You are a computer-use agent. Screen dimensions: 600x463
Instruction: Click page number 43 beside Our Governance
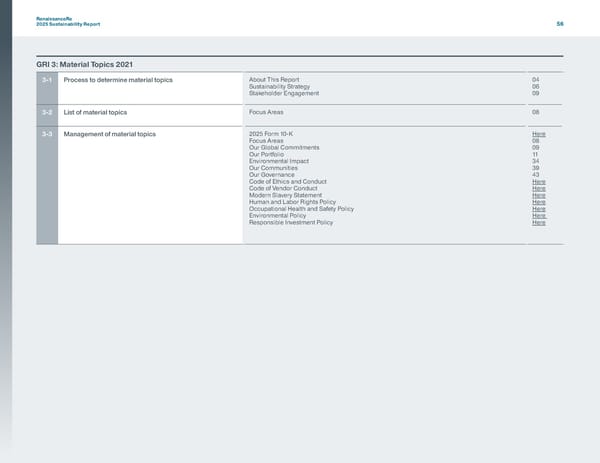[x=535, y=175]
